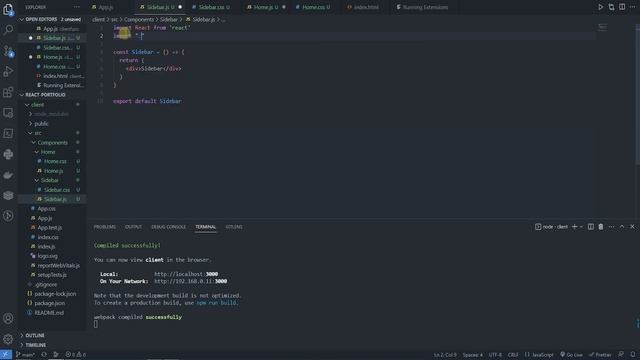Split the editor to the right
The width and height of the screenshot is (640, 360).
click(622, 7)
